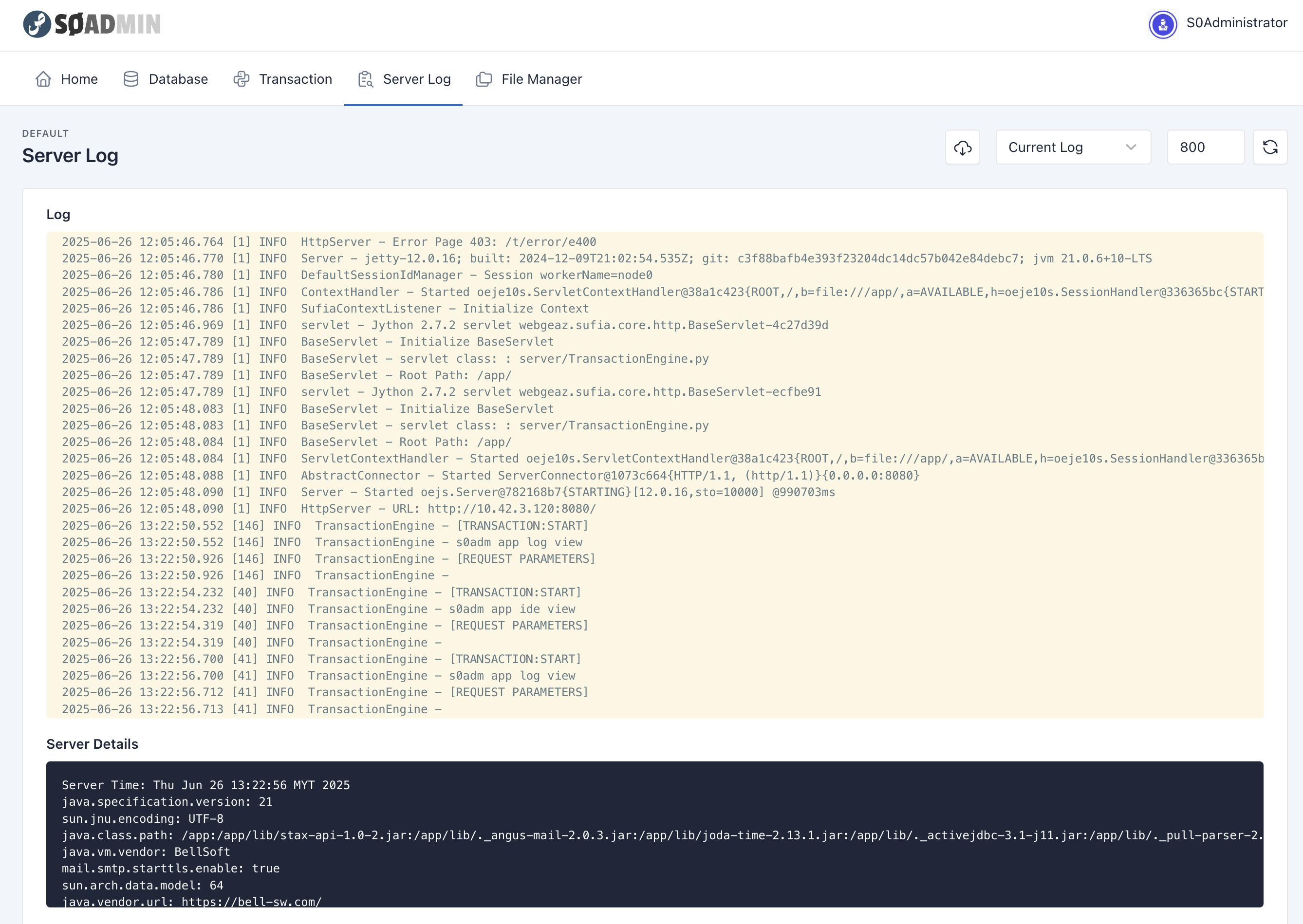Click 'Server - Started oejs.Server' line

click(448, 492)
